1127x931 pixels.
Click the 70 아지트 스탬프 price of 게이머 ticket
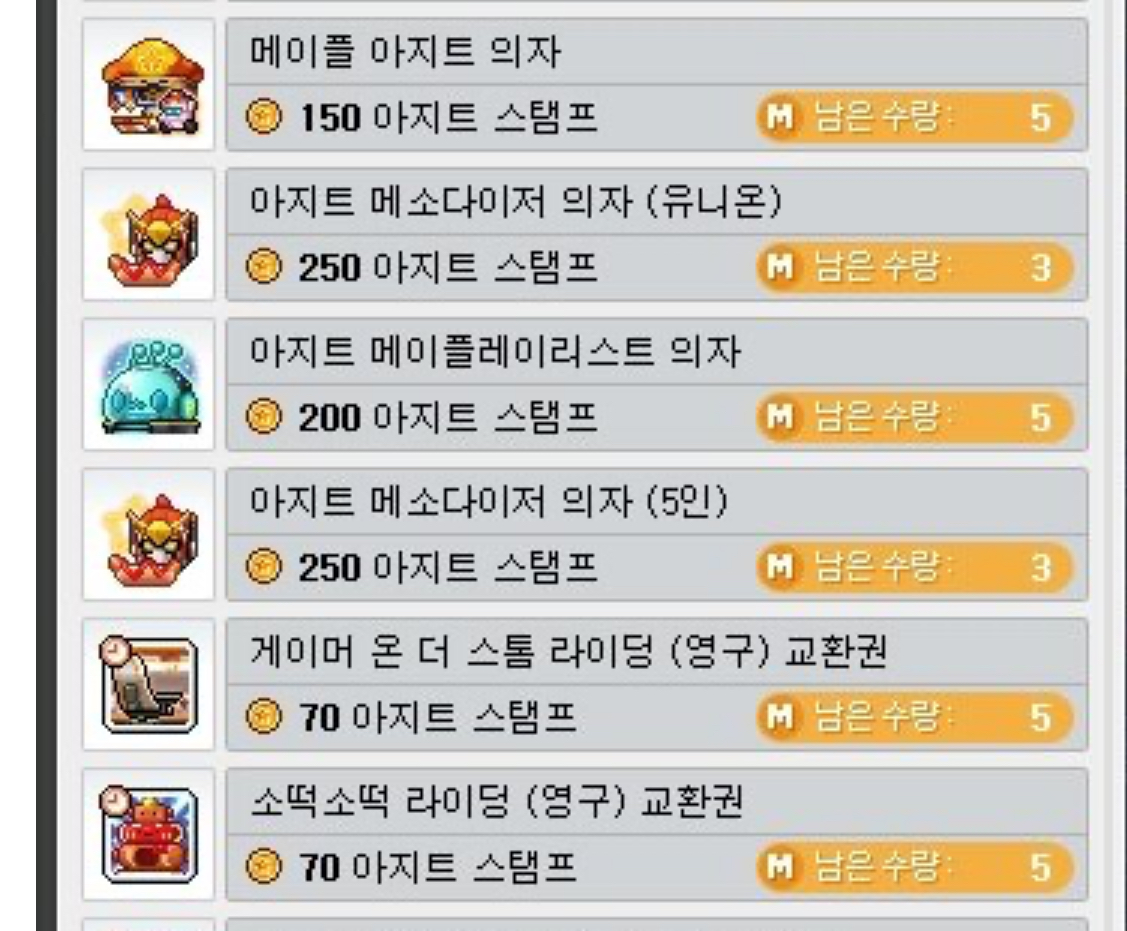[438, 717]
